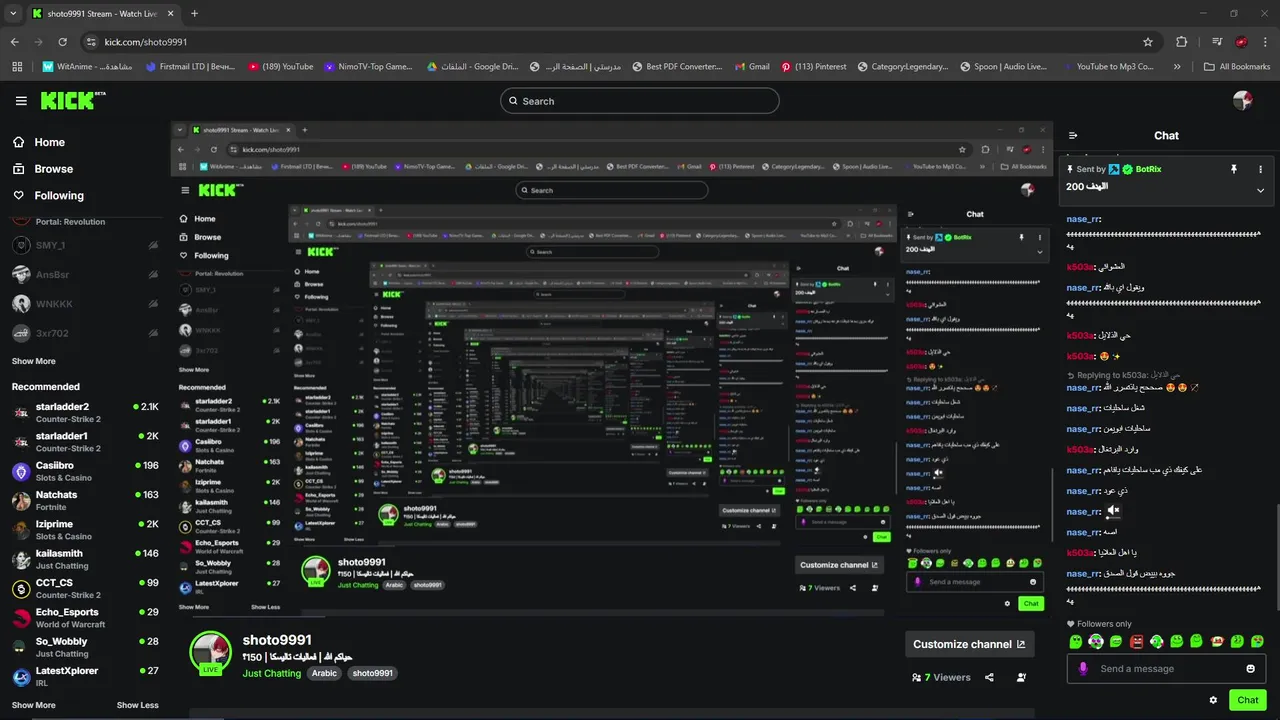Focus the Send a message field
The width and height of the screenshot is (1280, 720).
click(x=1166, y=669)
